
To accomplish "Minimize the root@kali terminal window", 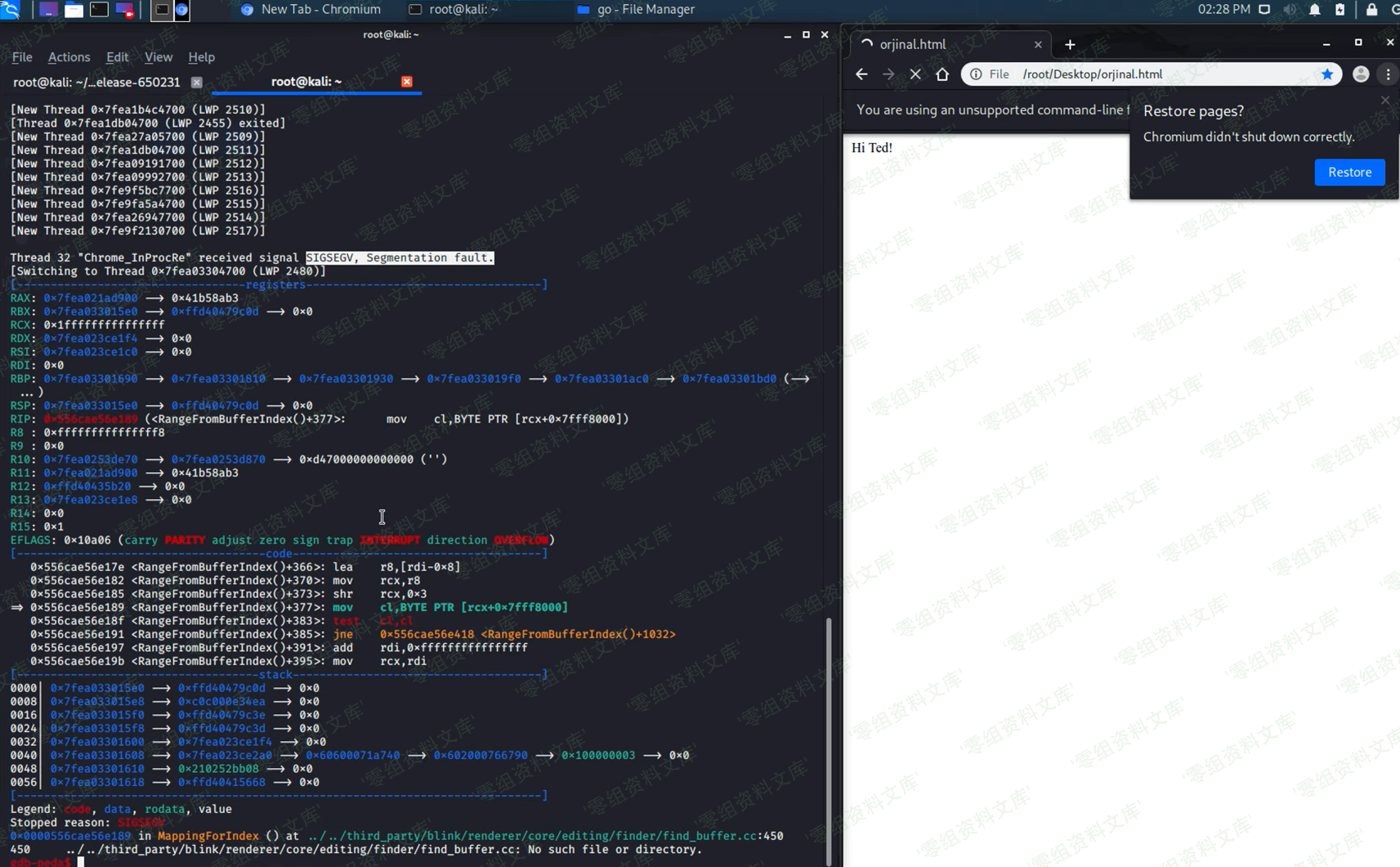I will pyautogui.click(x=787, y=35).
